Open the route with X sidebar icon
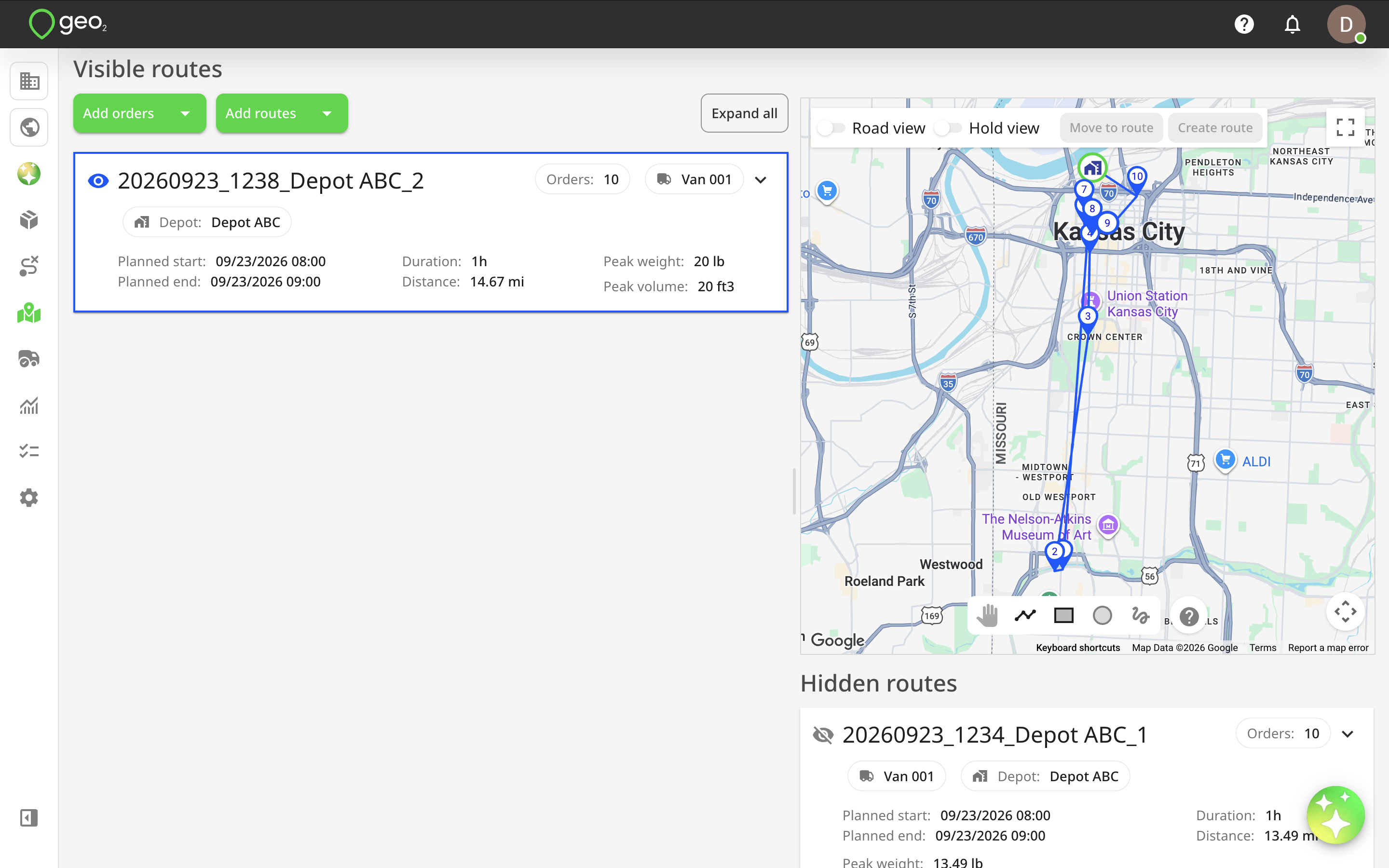 (29, 266)
